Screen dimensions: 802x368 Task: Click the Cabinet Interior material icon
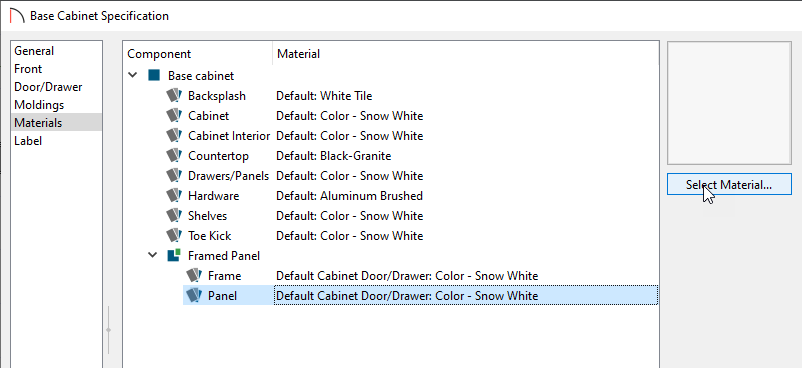tap(174, 136)
